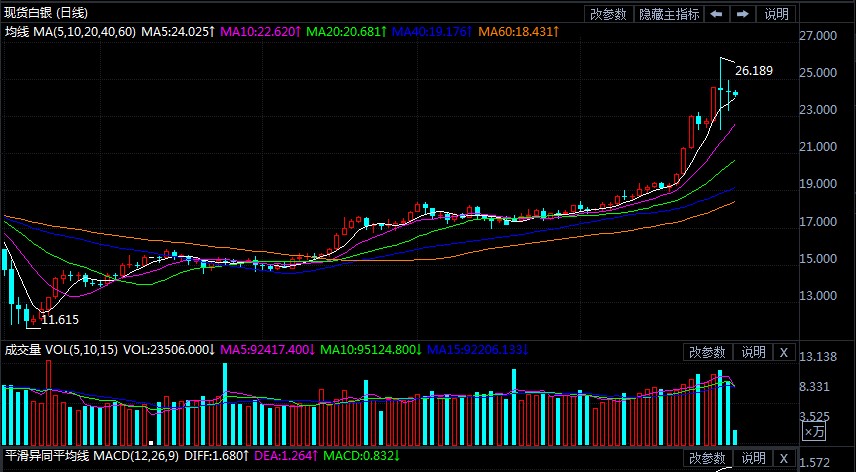The image size is (856, 472).
Task: Change parameters of the MACD indicator
Action: [x=708, y=459]
